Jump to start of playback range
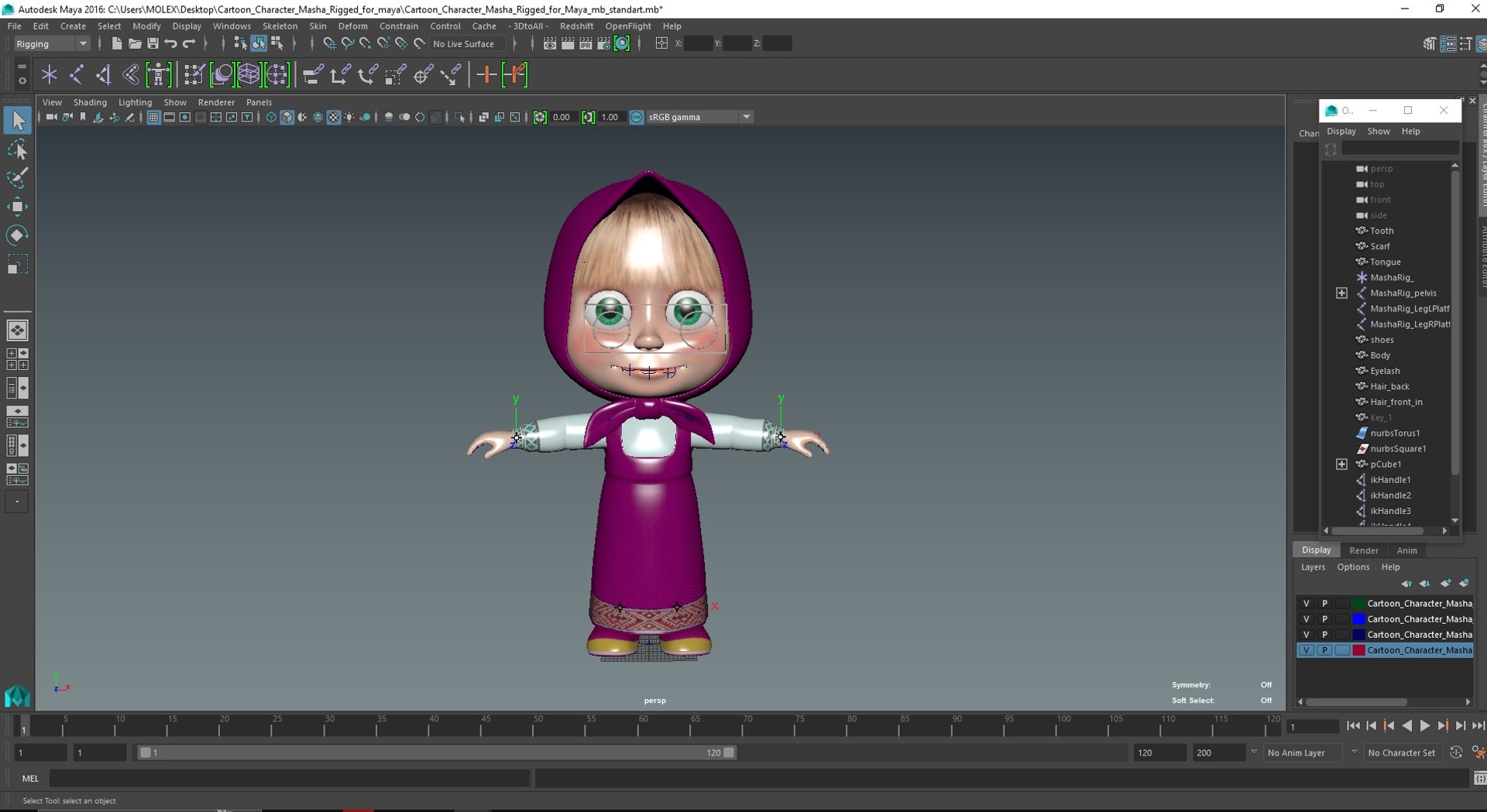Image resolution: width=1487 pixels, height=812 pixels. (1353, 726)
